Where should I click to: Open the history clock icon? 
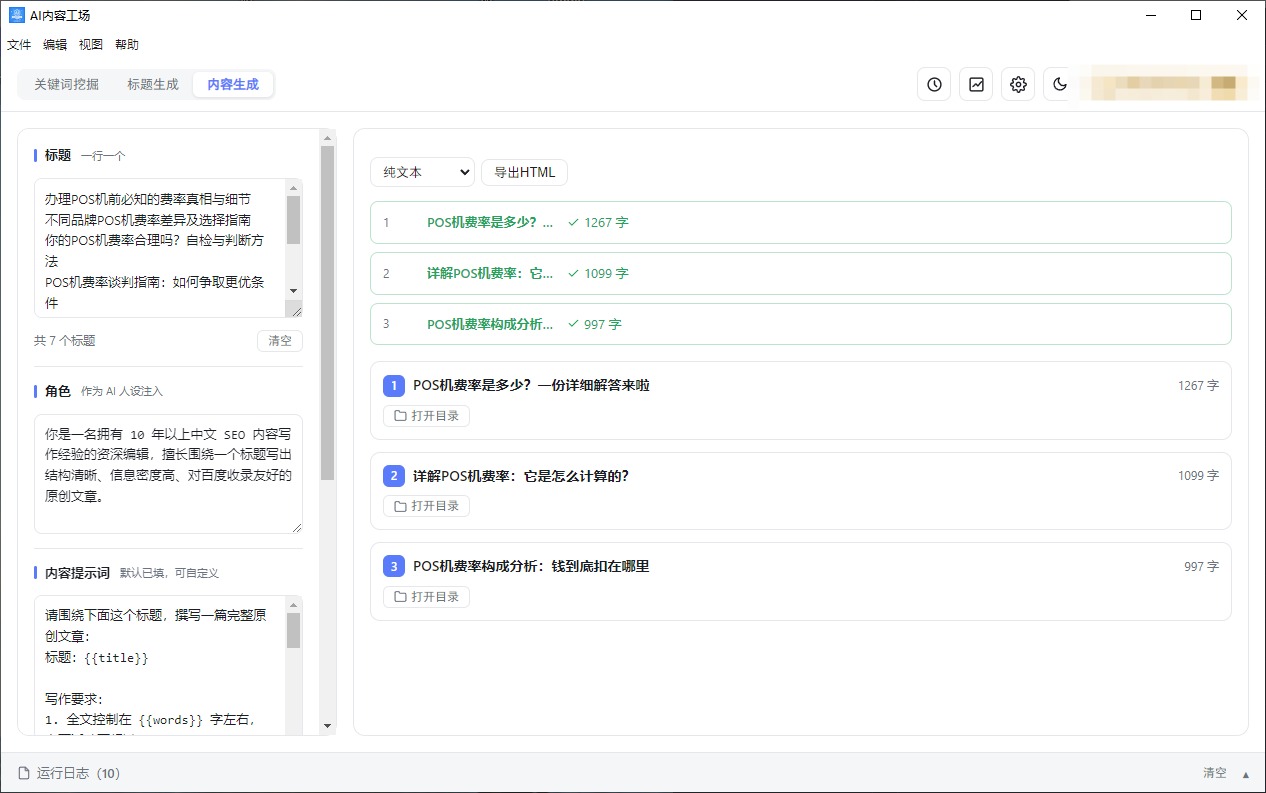(934, 85)
